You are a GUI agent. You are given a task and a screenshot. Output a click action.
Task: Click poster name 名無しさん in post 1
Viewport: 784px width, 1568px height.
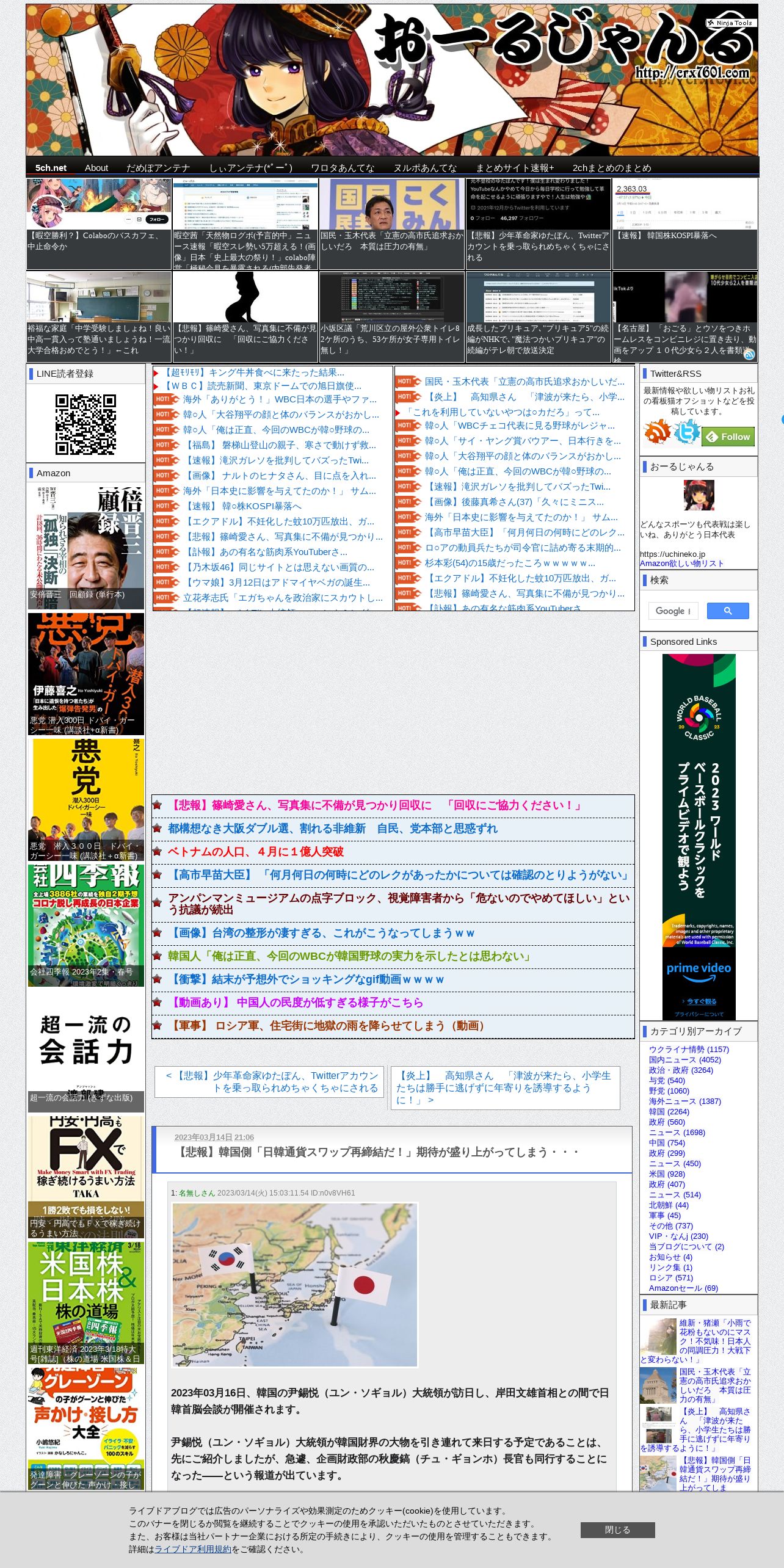coord(197,1193)
